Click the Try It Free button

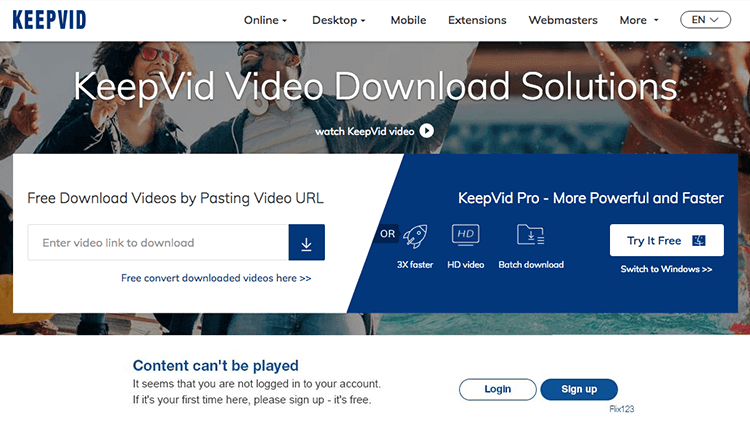tap(666, 240)
